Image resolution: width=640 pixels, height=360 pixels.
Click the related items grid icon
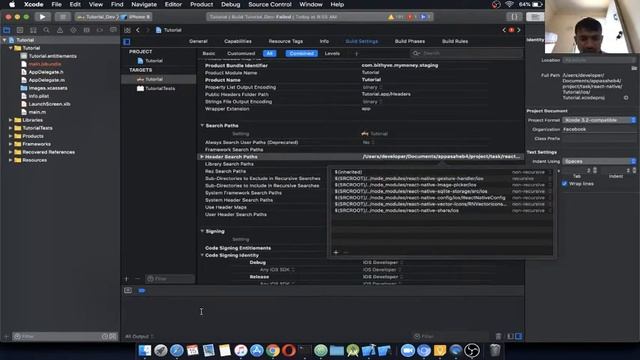point(127,30)
